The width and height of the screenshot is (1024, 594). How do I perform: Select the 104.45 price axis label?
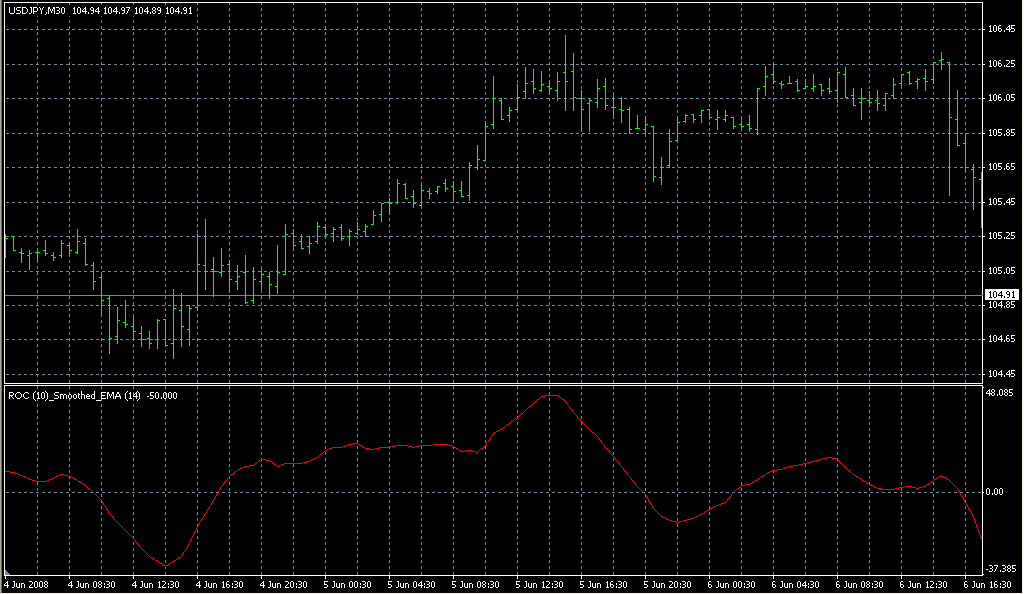tap(1000, 374)
